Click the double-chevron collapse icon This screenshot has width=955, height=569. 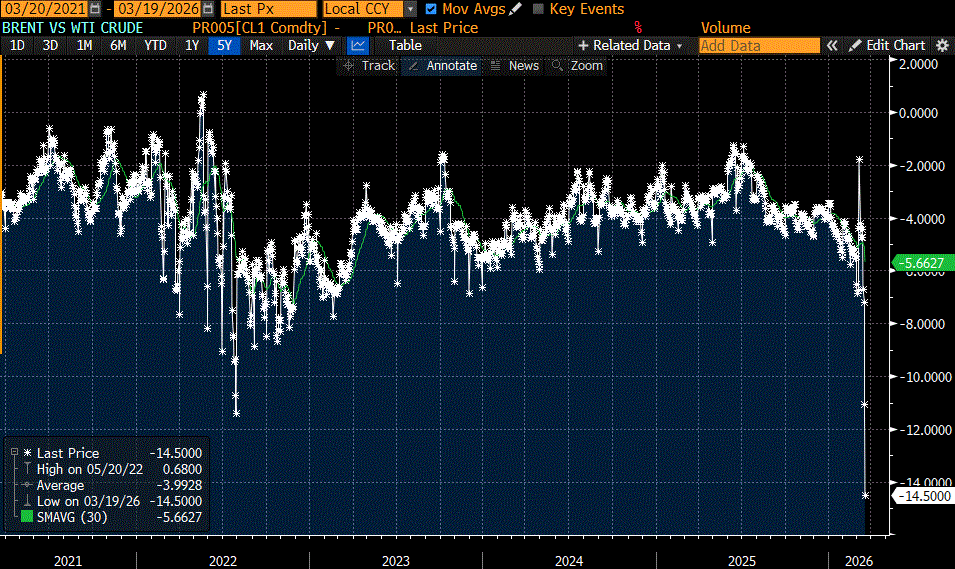click(831, 45)
